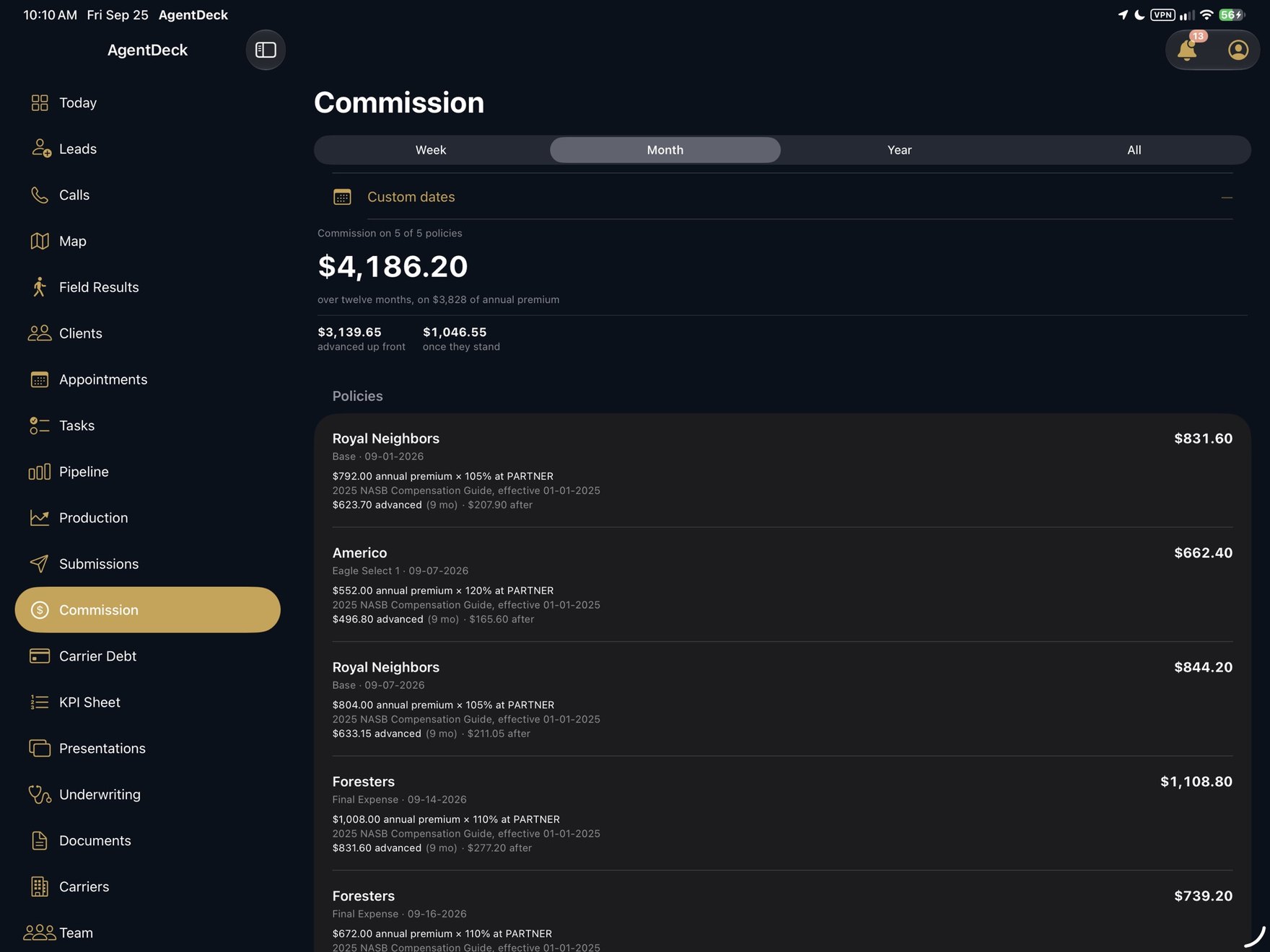Click the battery indicator in status bar
The image size is (1270, 952).
point(1231,14)
